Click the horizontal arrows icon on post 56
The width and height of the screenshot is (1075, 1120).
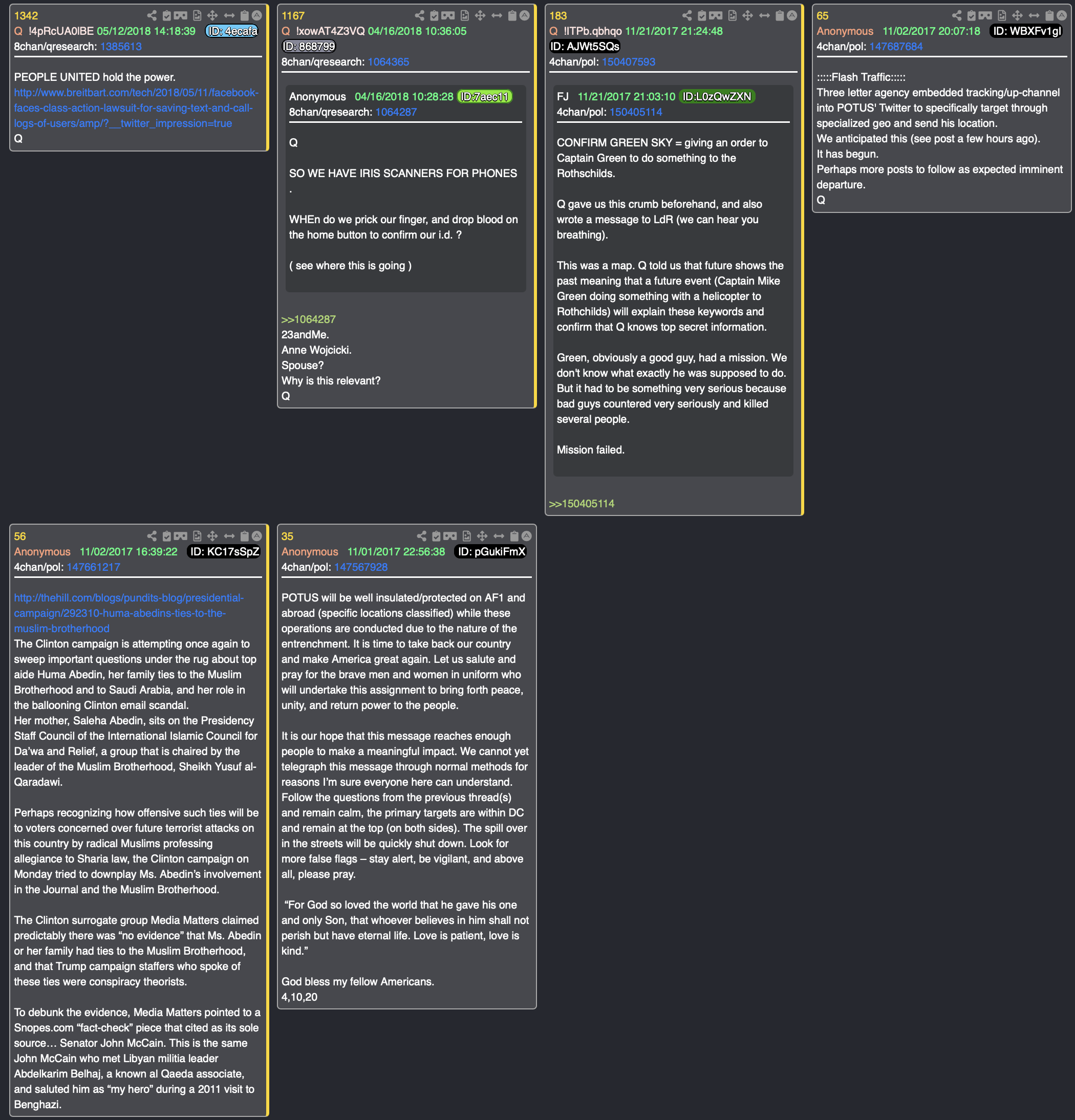(x=229, y=536)
